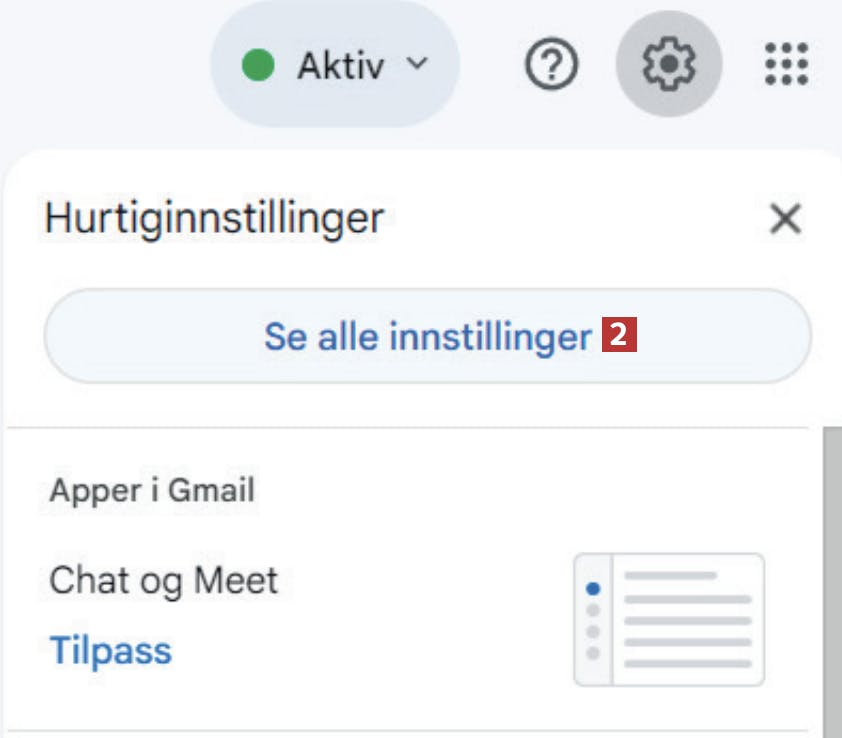Screen dimensions: 842x738
Task: Click the gray lines in layout preview
Action: [x=687, y=620]
